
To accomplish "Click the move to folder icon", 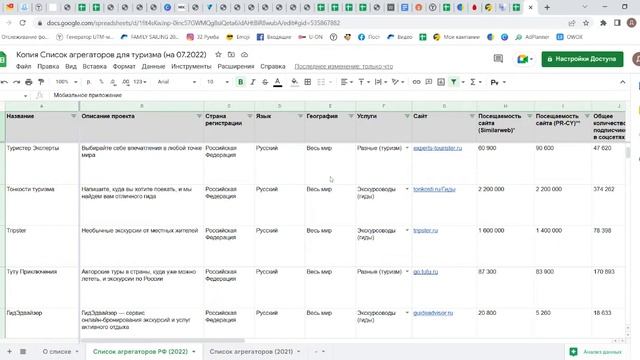I will [231, 54].
